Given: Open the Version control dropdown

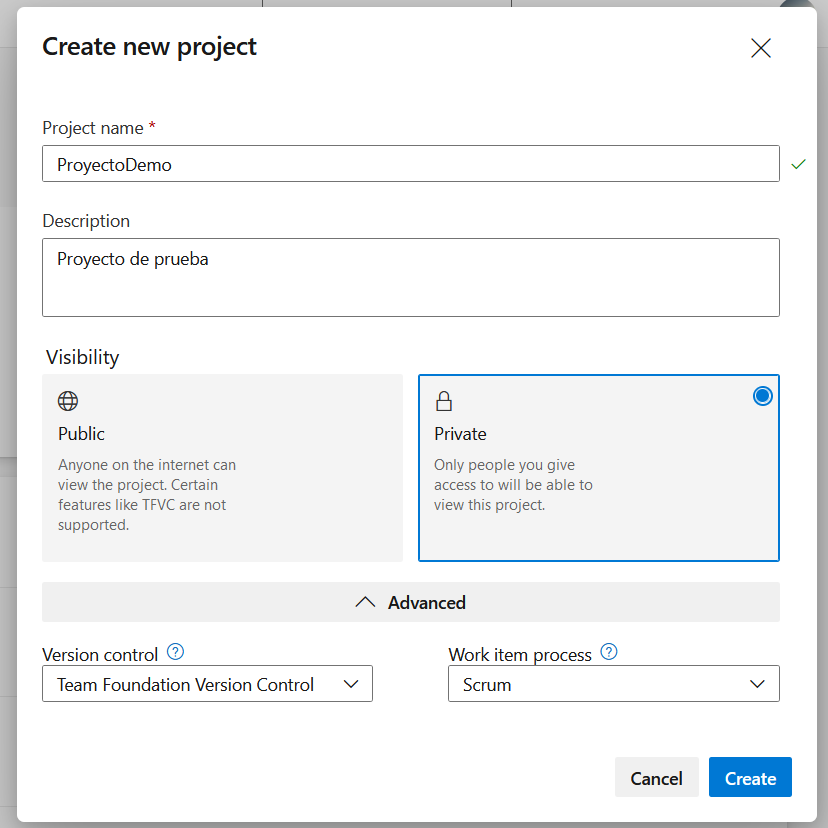Looking at the screenshot, I should pos(207,684).
